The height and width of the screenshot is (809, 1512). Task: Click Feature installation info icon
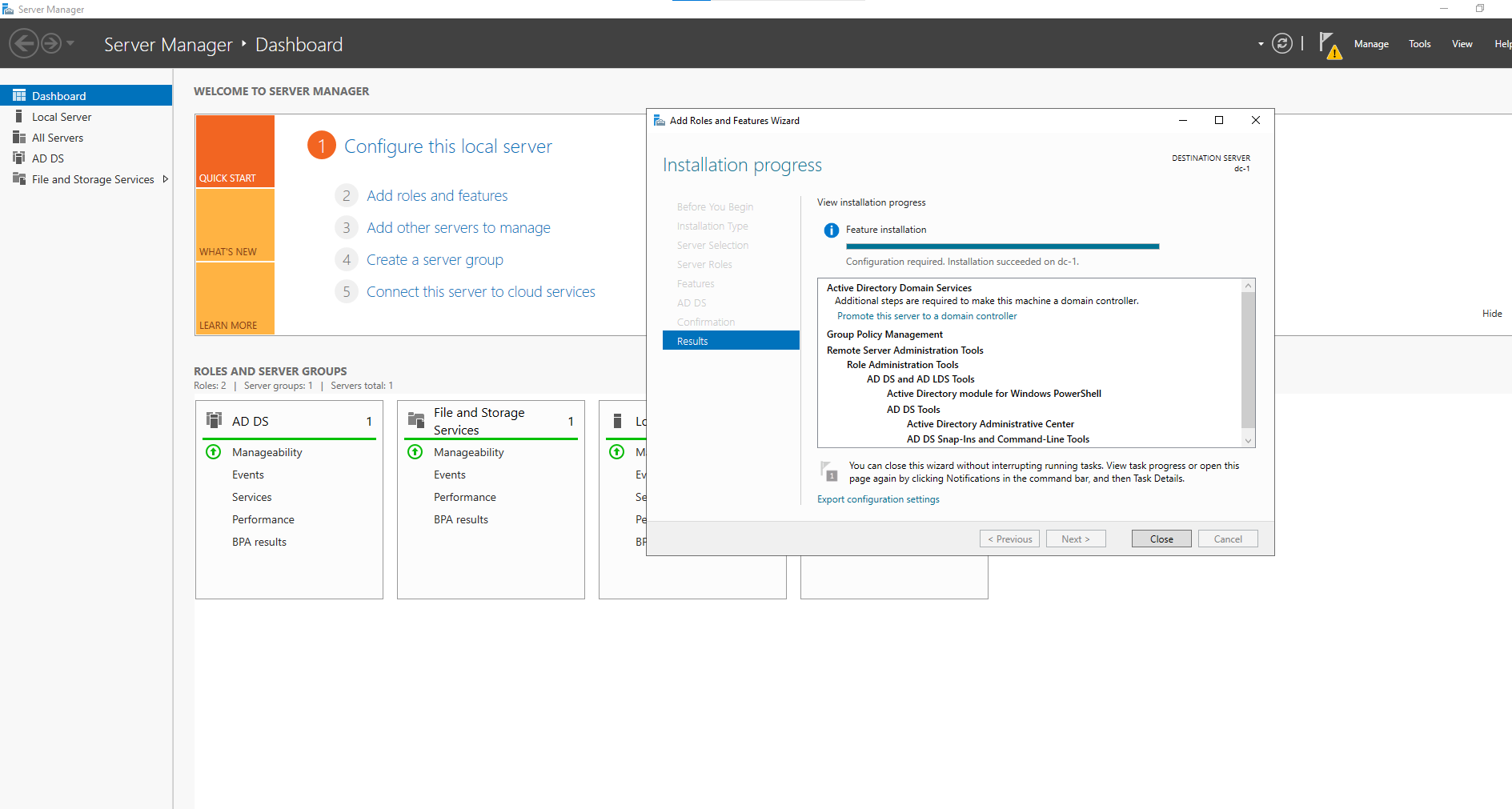[832, 230]
